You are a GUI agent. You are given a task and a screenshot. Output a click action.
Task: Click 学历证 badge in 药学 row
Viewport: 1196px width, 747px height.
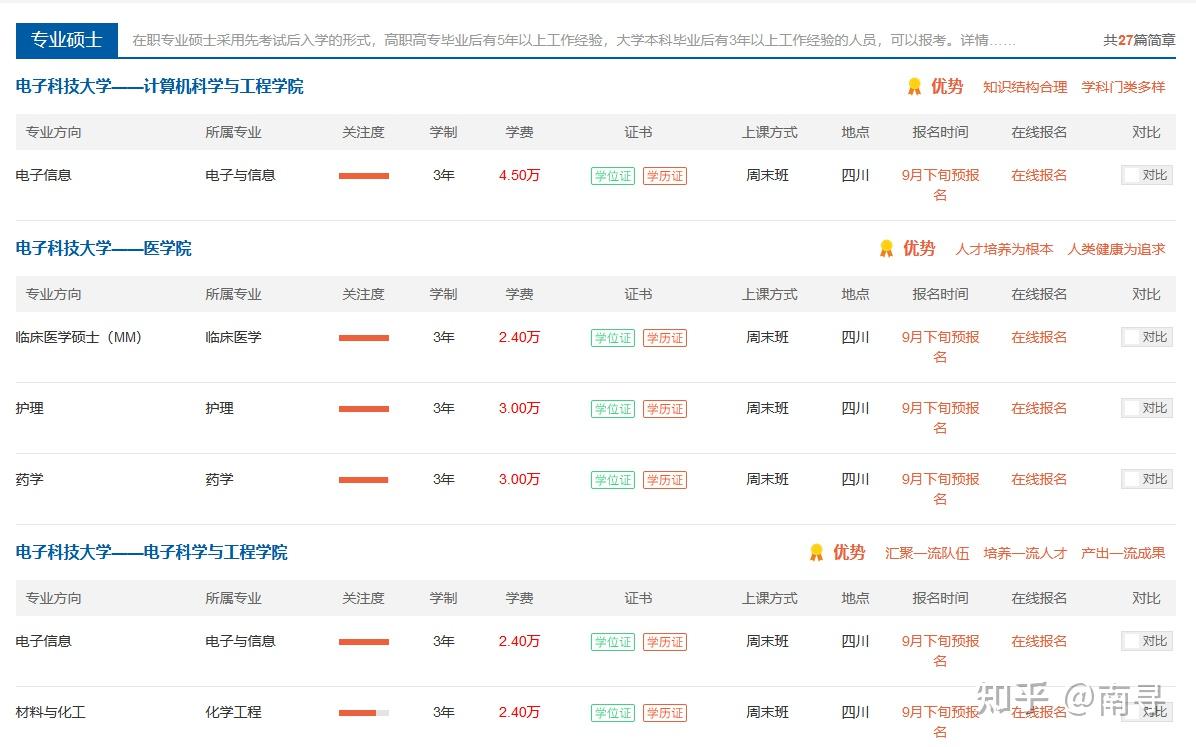(x=665, y=479)
